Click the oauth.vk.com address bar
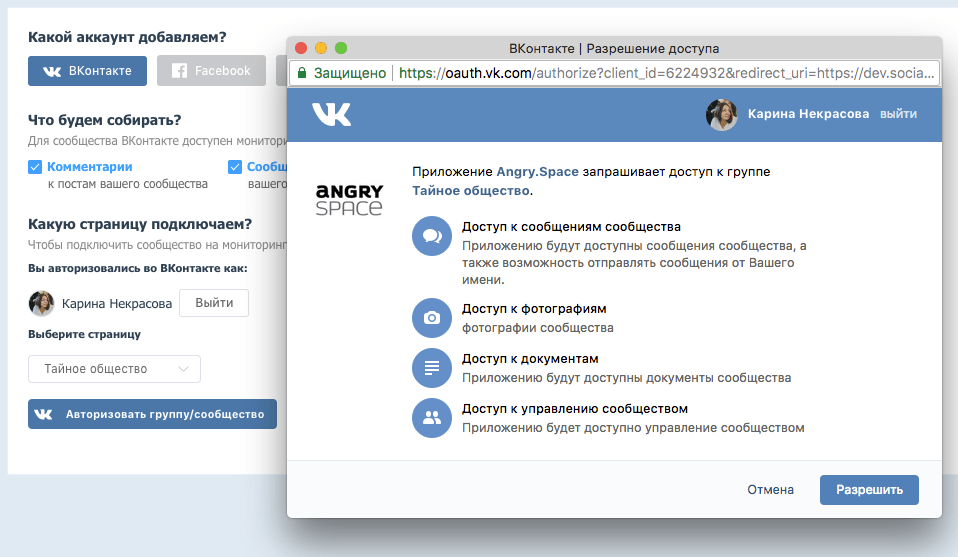The height and width of the screenshot is (557, 958). pos(614,73)
